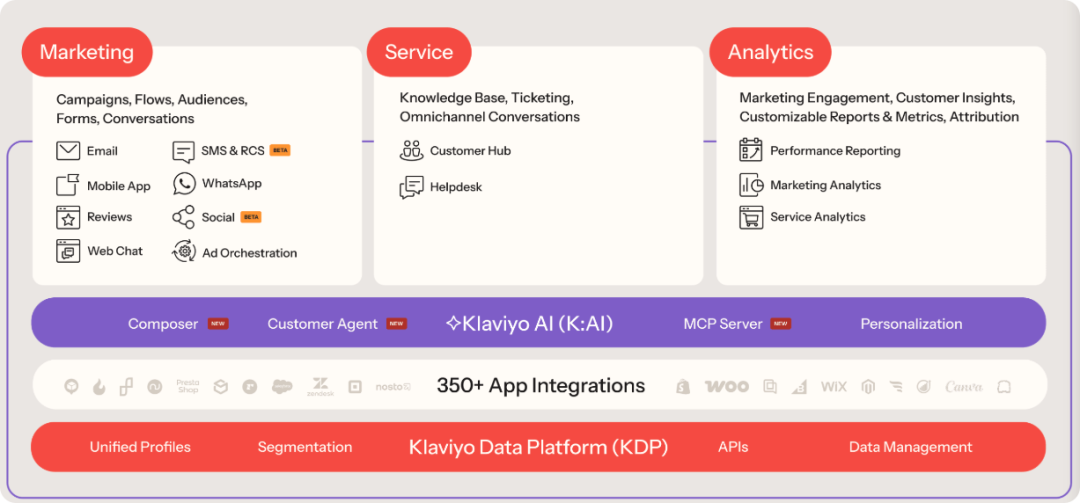Select Segmentation in the data platform bar

(304, 447)
